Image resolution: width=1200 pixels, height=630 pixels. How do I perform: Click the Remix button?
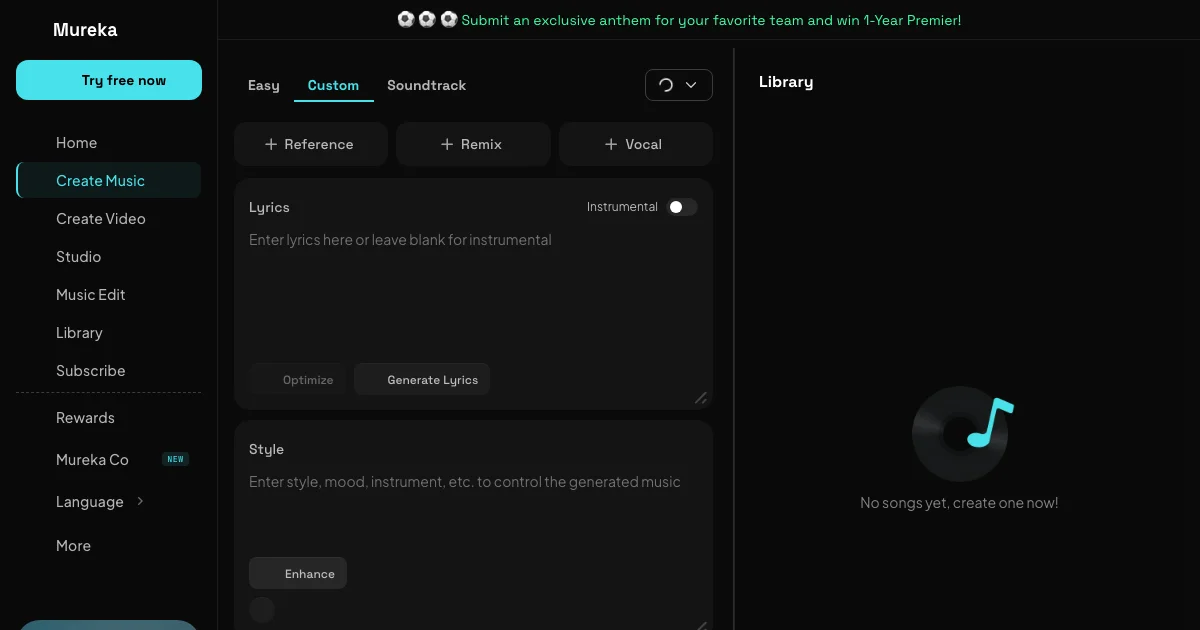tap(473, 144)
